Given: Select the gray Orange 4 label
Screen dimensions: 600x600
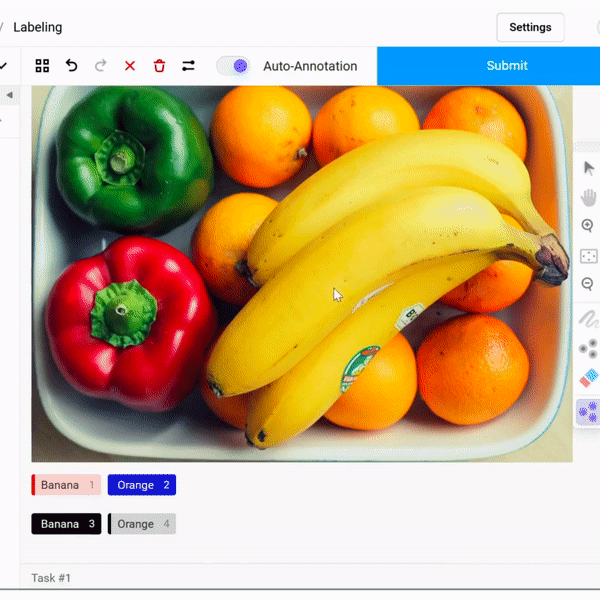Looking at the screenshot, I should 142,524.
